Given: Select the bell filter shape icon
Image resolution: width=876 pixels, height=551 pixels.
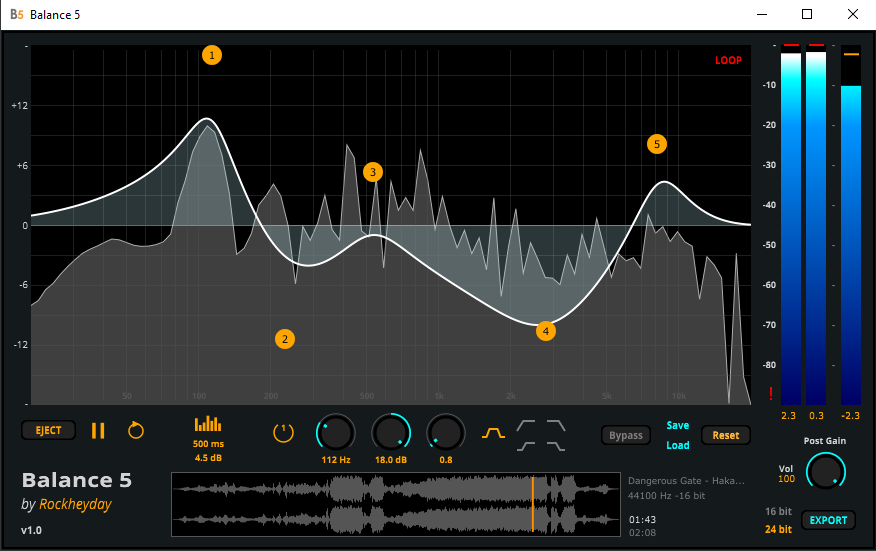Looking at the screenshot, I should coord(494,433).
